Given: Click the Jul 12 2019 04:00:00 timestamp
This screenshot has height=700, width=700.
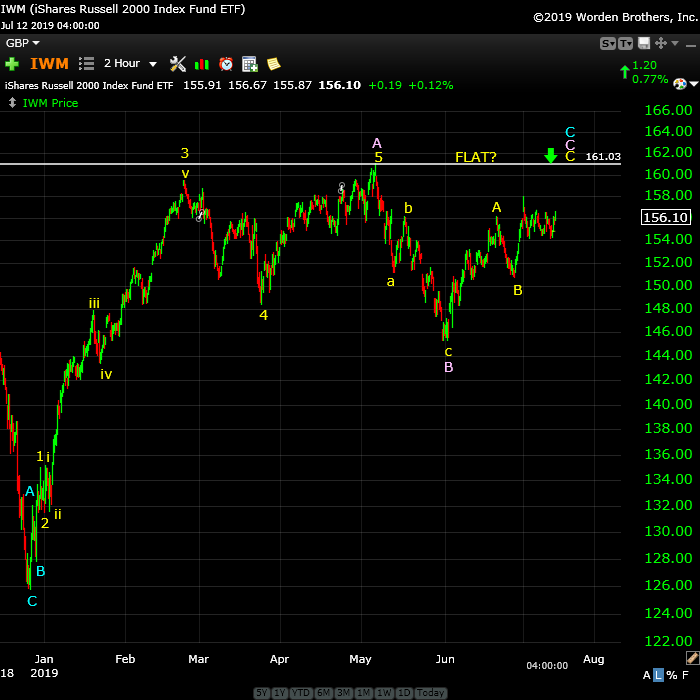Looking at the screenshot, I should click(50, 26).
